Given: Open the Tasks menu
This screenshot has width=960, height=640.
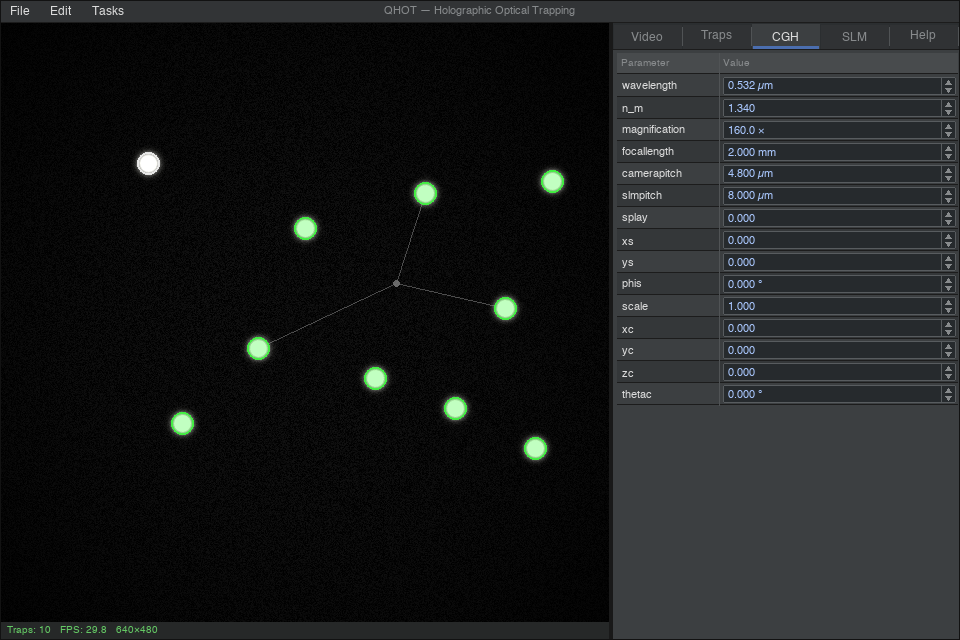Looking at the screenshot, I should (108, 11).
